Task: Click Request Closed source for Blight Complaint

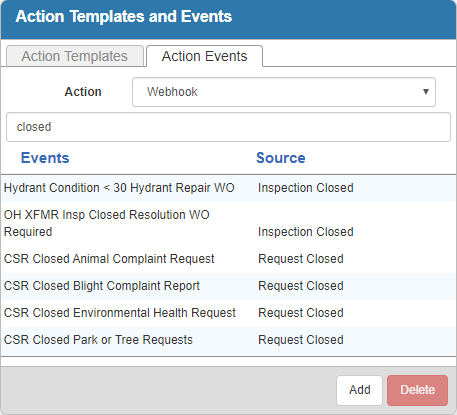Action: coord(301,286)
